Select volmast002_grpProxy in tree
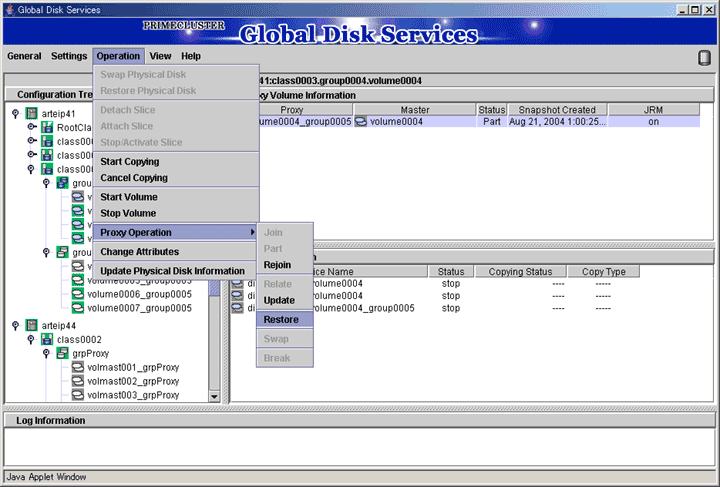The image size is (720, 487). pos(133,381)
